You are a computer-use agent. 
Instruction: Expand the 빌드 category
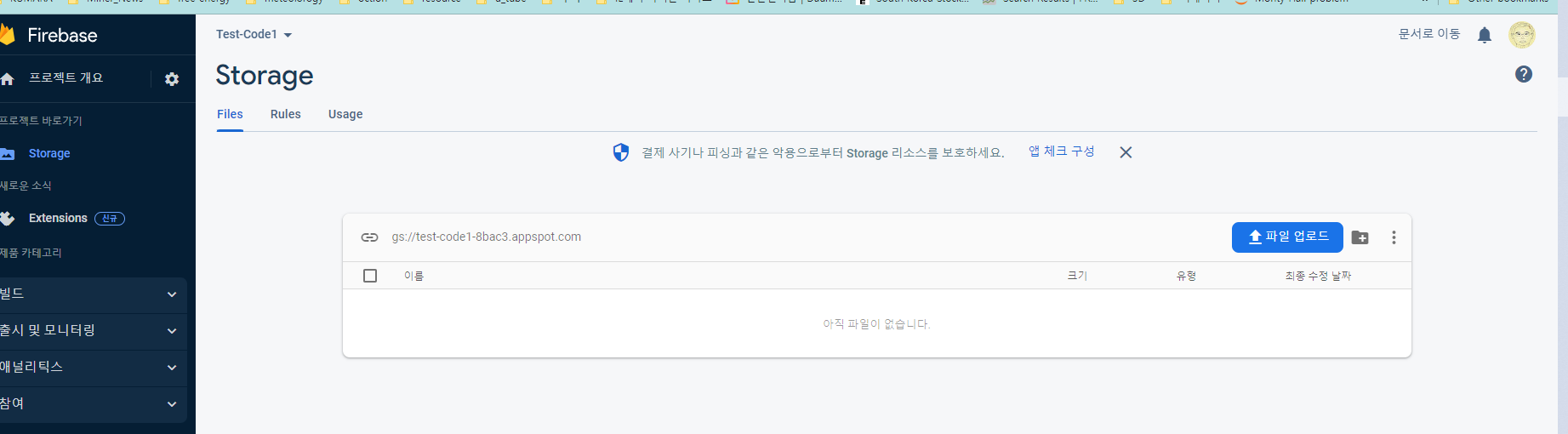93,294
